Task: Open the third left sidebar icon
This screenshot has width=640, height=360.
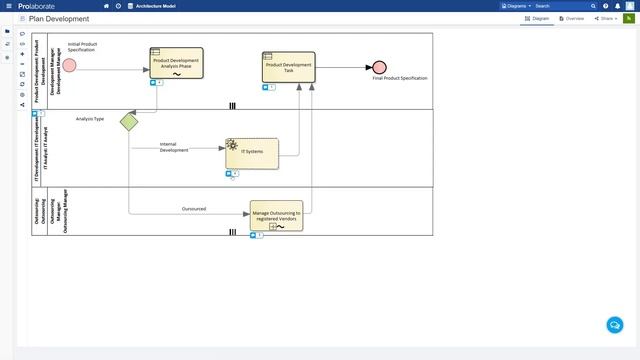Action: 7,58
